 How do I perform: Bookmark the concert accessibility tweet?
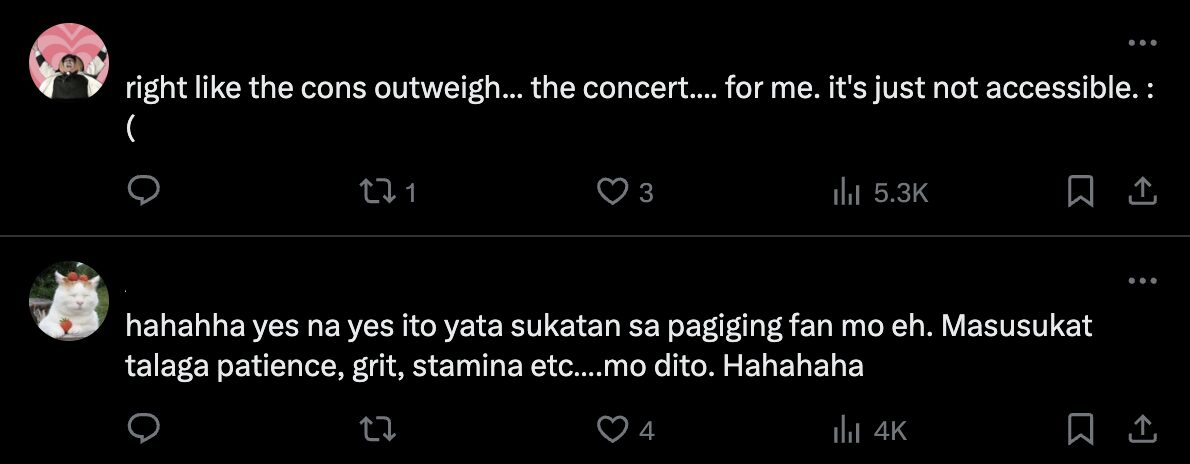(1080, 190)
